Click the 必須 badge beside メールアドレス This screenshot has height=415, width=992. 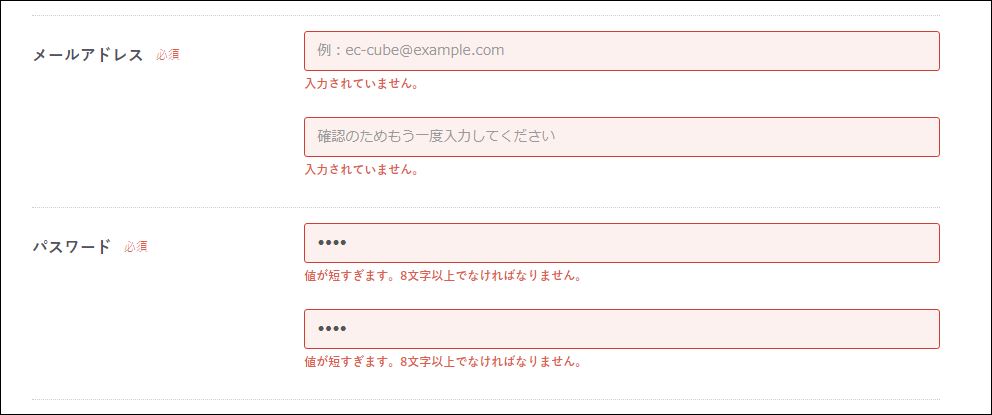coord(168,55)
